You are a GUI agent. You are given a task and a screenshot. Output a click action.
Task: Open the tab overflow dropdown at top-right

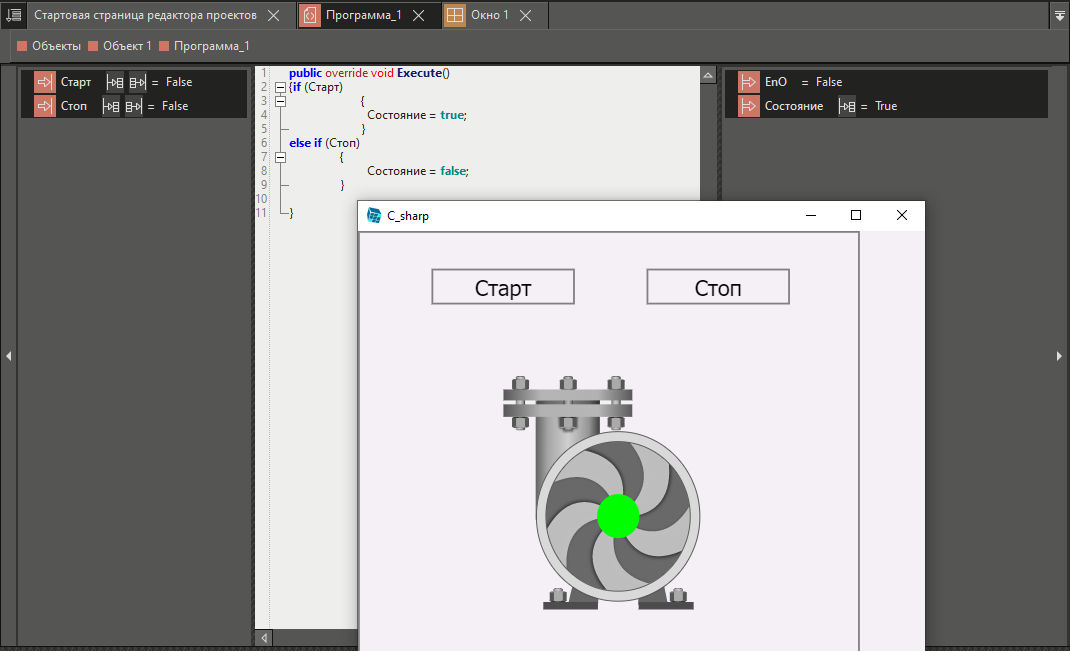point(1059,15)
